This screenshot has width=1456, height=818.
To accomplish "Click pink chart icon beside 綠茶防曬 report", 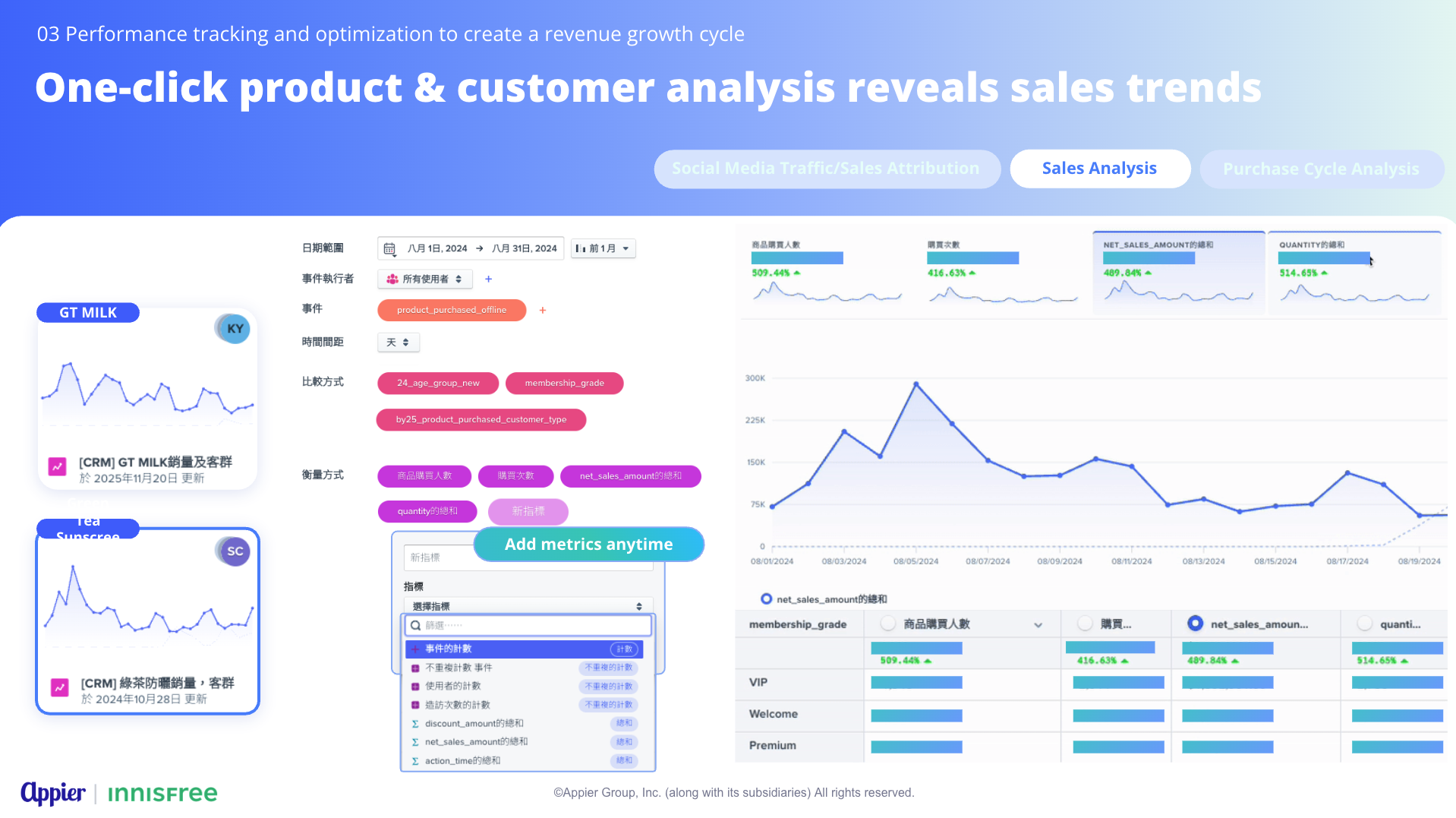I will pos(60,687).
